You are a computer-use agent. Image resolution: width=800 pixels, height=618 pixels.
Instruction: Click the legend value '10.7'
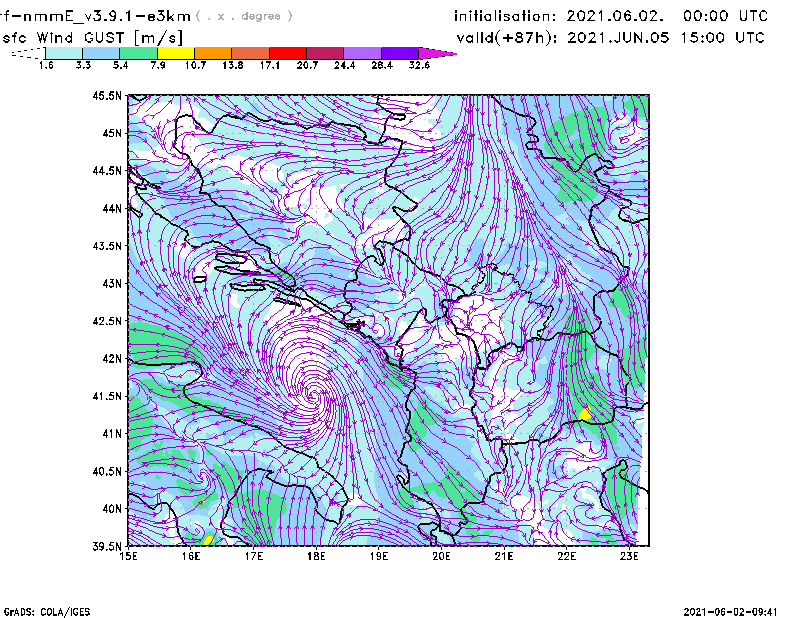click(195, 65)
